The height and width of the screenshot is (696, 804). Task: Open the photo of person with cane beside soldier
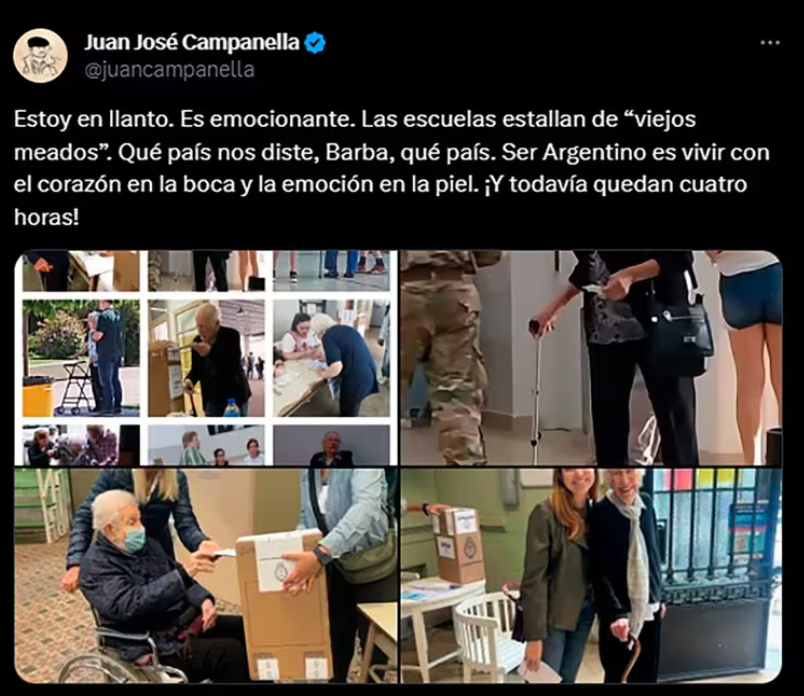click(591, 358)
